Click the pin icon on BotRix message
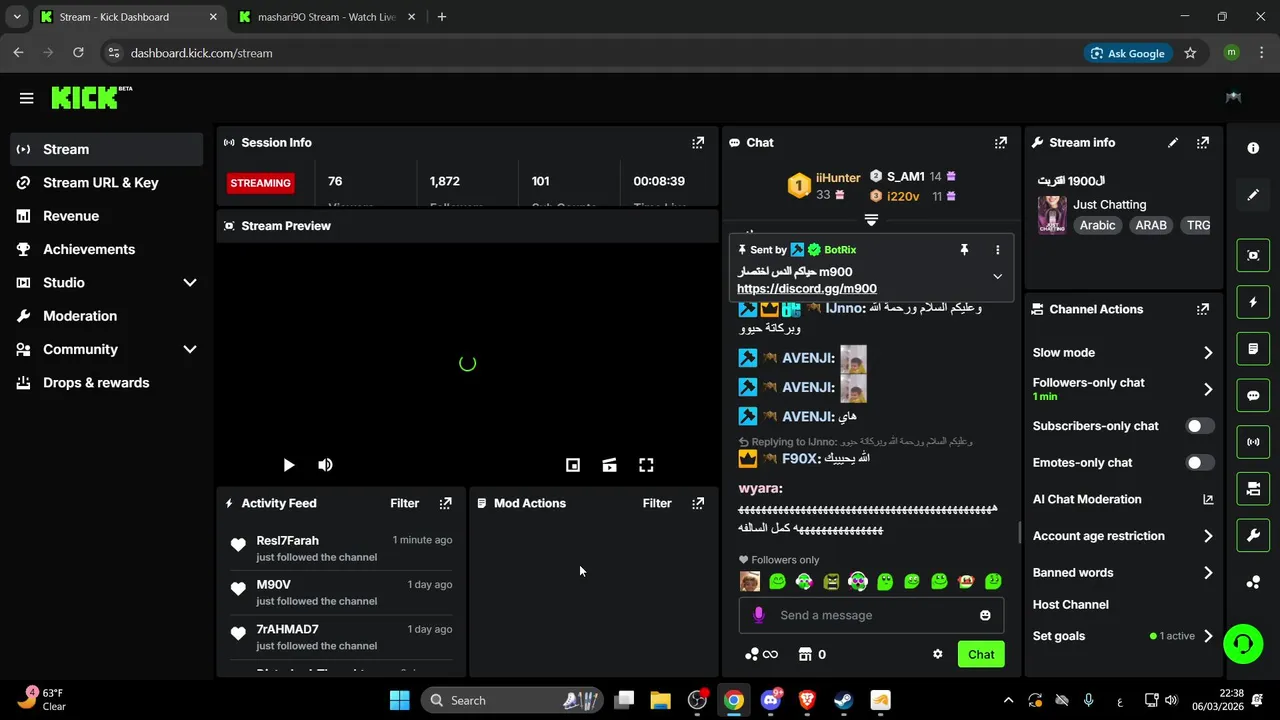Viewport: 1280px width, 720px height. pos(964,250)
